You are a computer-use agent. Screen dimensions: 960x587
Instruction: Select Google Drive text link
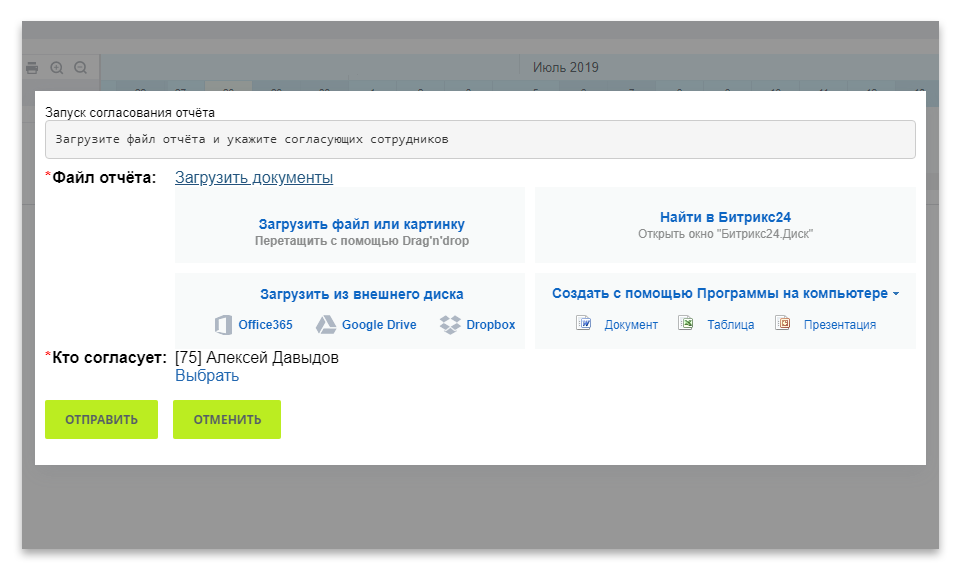(379, 324)
